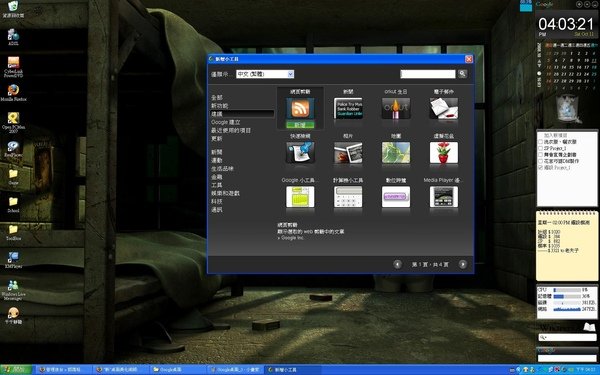Image resolution: width=600 pixels, height=375 pixels.
Task: Choose the maps gadget thumbnail
Action: coord(396,153)
